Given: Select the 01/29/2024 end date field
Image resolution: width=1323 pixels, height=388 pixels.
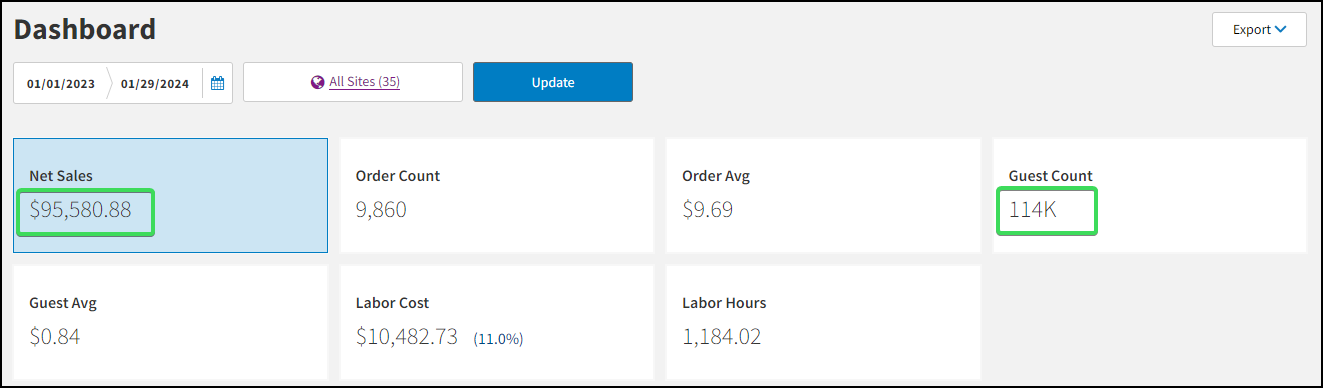Looking at the screenshot, I should click(155, 83).
